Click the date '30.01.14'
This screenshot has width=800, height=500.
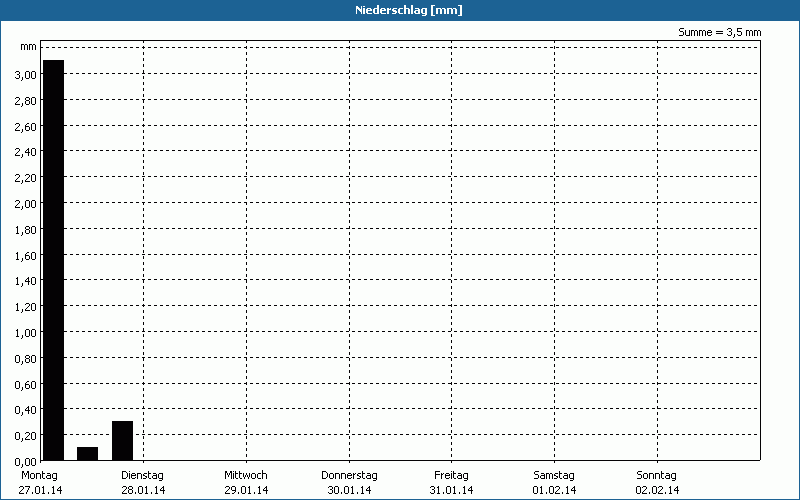pyautogui.click(x=349, y=490)
